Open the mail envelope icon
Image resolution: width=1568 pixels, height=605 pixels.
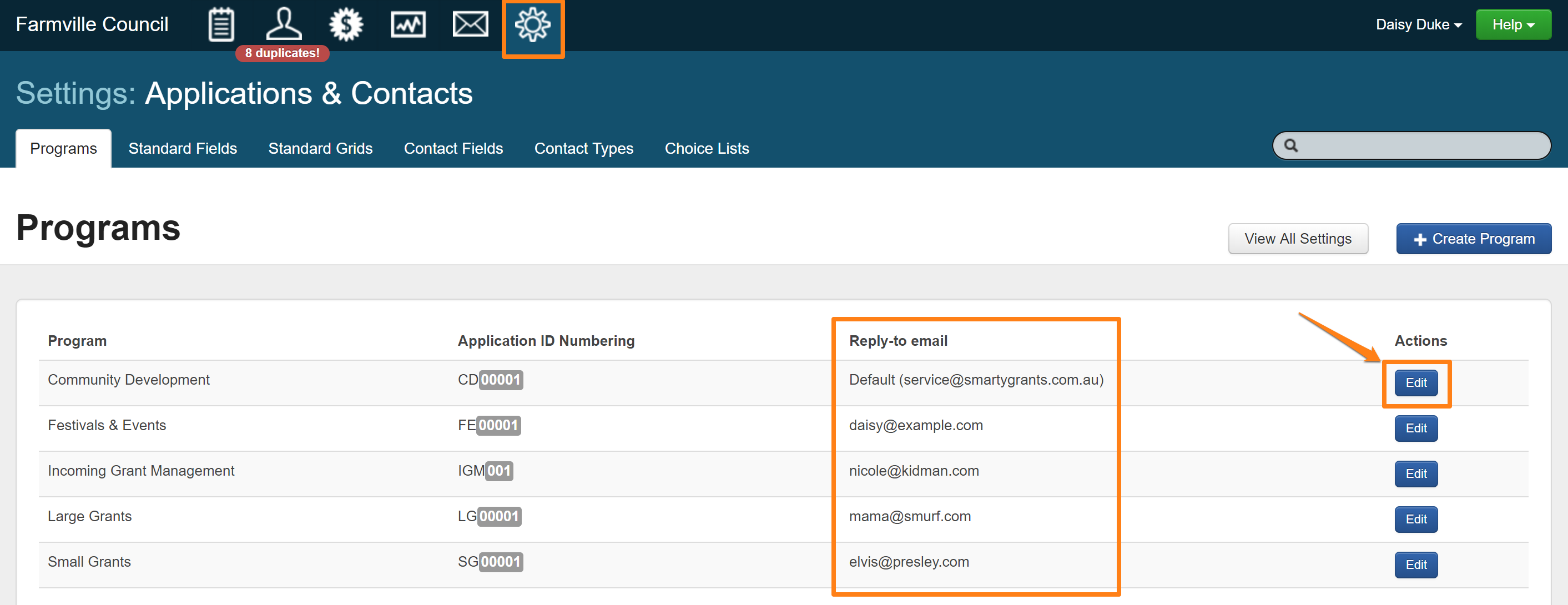coord(470,25)
